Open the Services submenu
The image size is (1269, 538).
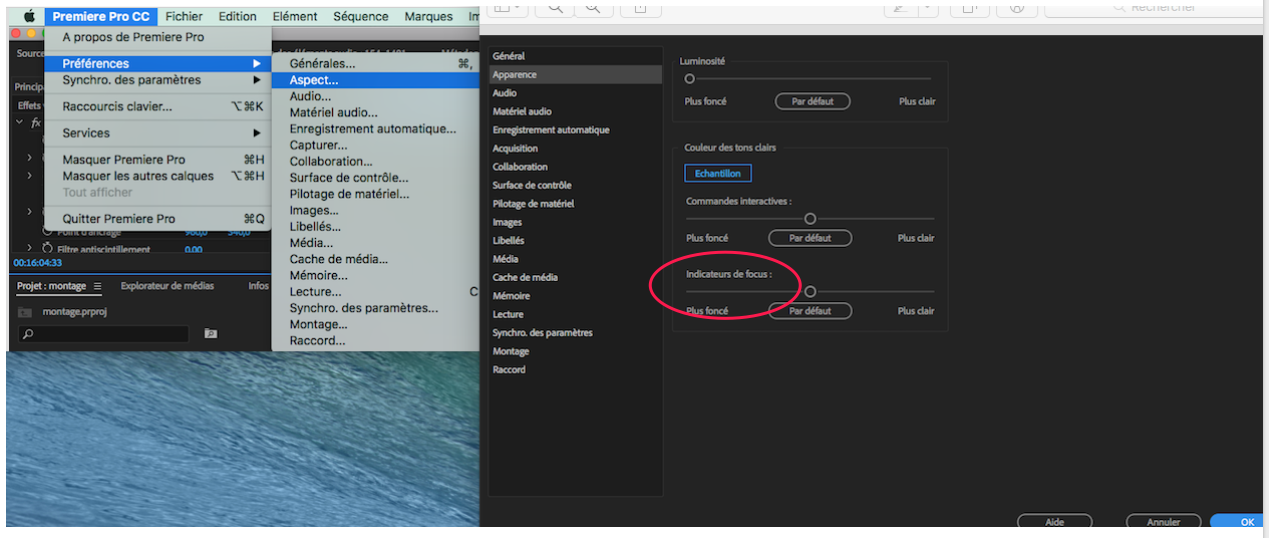click(157, 133)
